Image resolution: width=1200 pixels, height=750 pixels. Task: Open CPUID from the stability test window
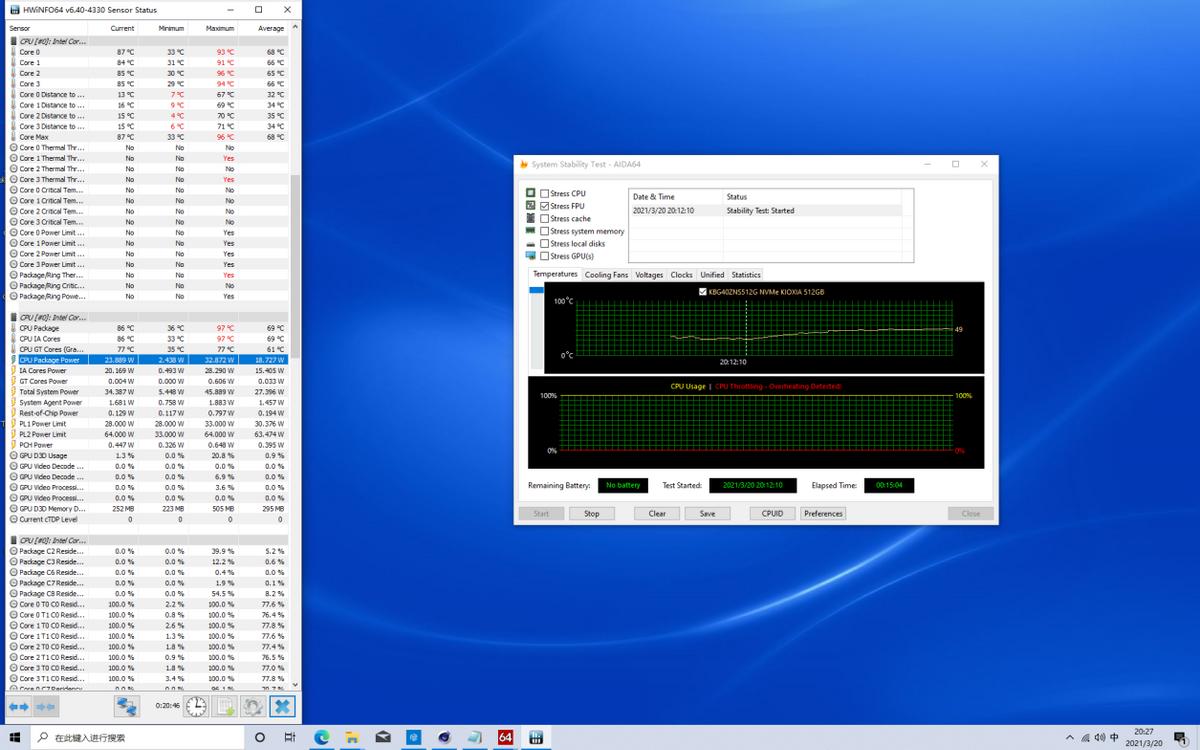[771, 513]
